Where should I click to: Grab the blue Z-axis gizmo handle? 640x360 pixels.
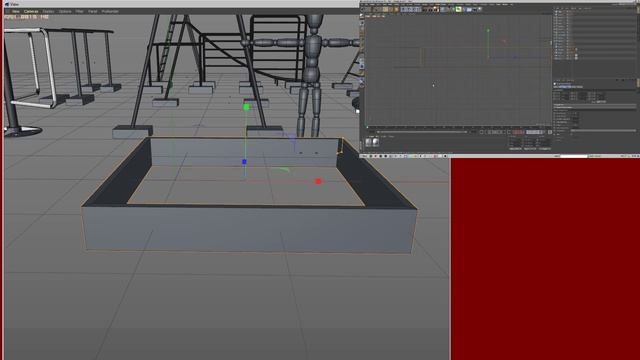(x=244, y=162)
